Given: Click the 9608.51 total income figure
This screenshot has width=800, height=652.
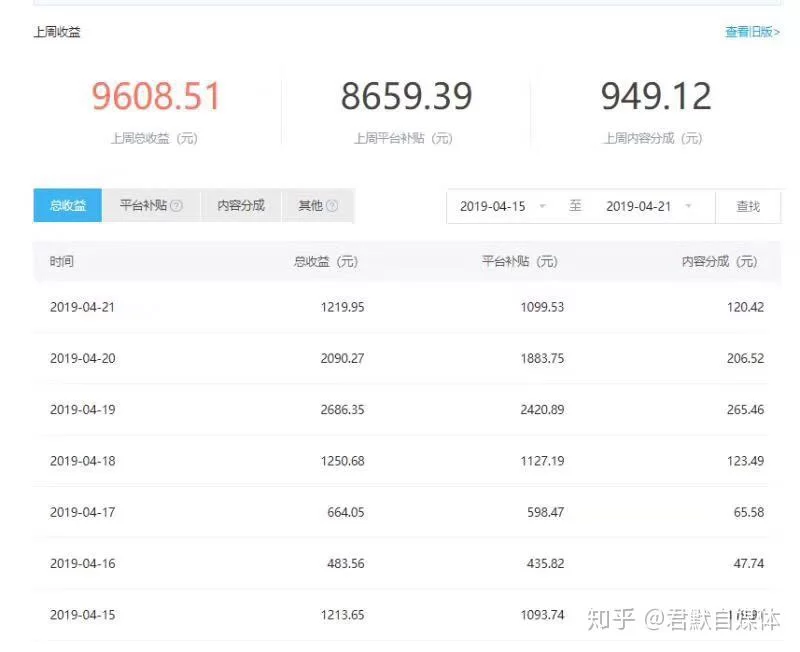Looking at the screenshot, I should coord(157,95).
